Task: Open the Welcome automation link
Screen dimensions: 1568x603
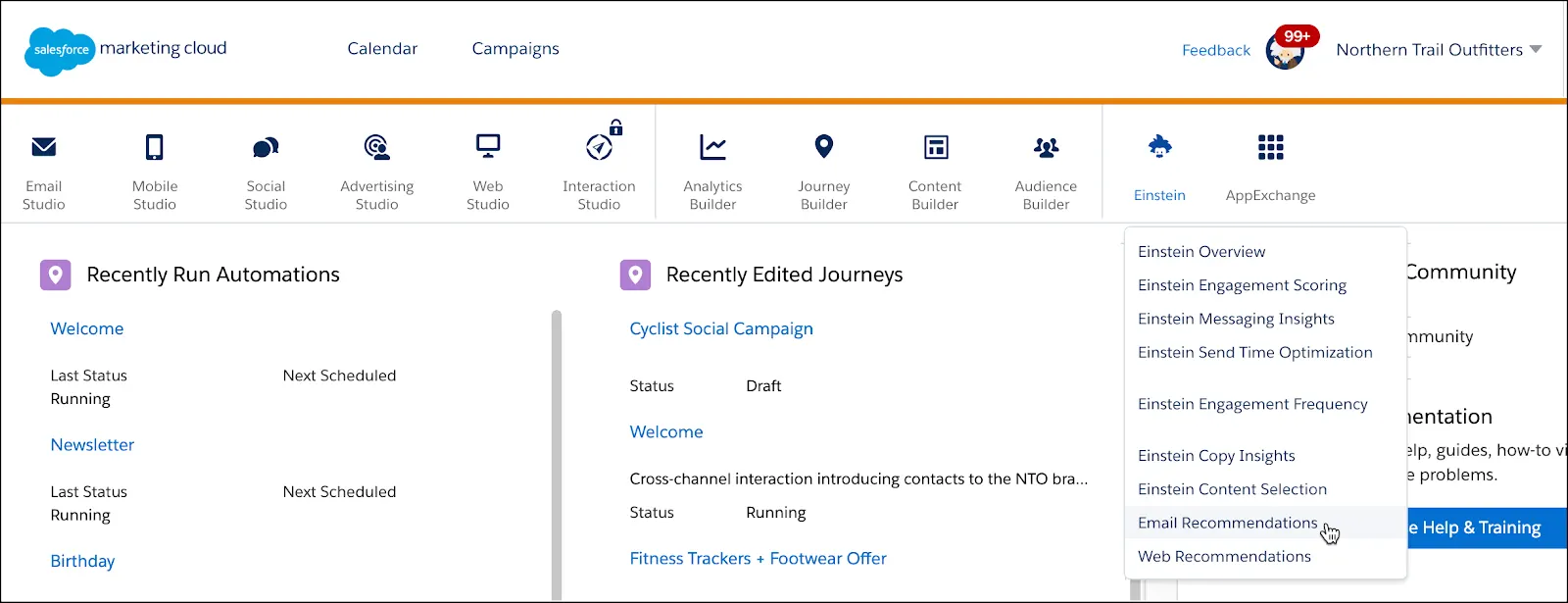Action: pyautogui.click(x=87, y=328)
